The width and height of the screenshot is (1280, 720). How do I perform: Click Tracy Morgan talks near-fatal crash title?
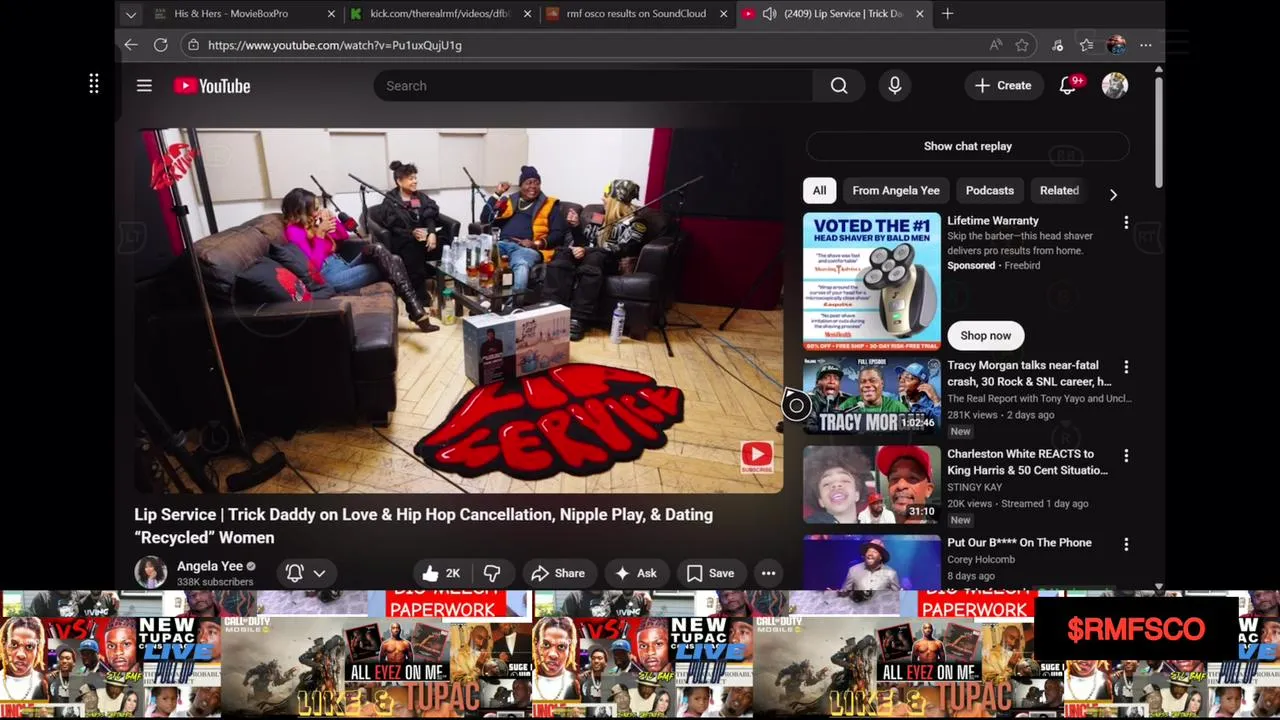[1029, 374]
